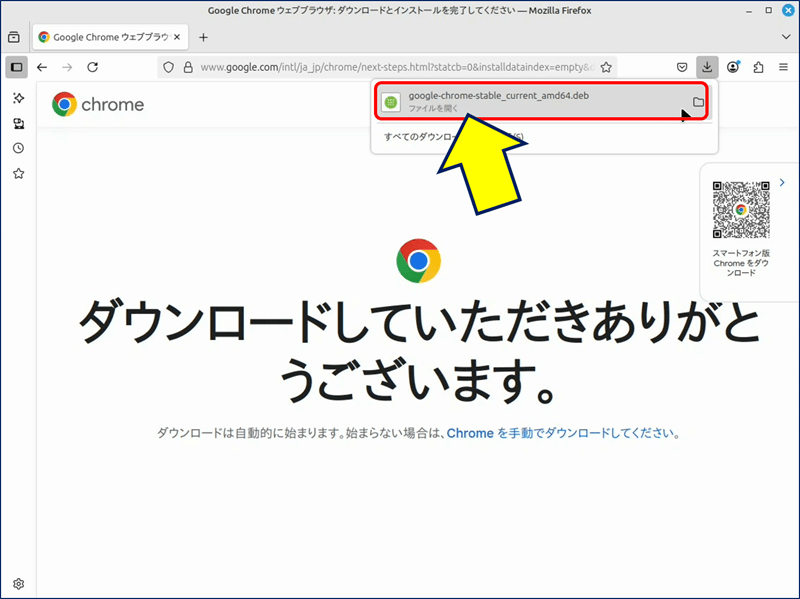
Task: Go back to the previous page
Action: (42, 67)
